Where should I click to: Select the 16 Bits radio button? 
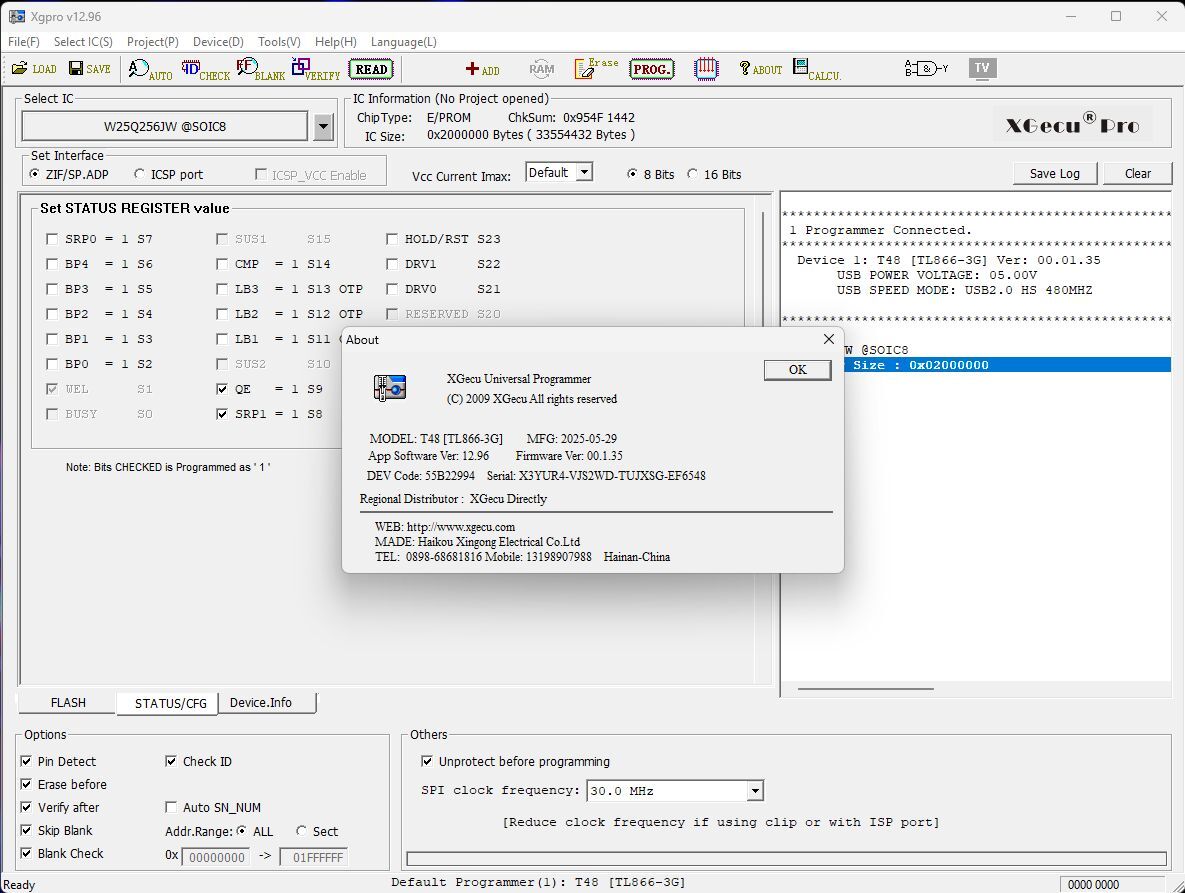(692, 174)
